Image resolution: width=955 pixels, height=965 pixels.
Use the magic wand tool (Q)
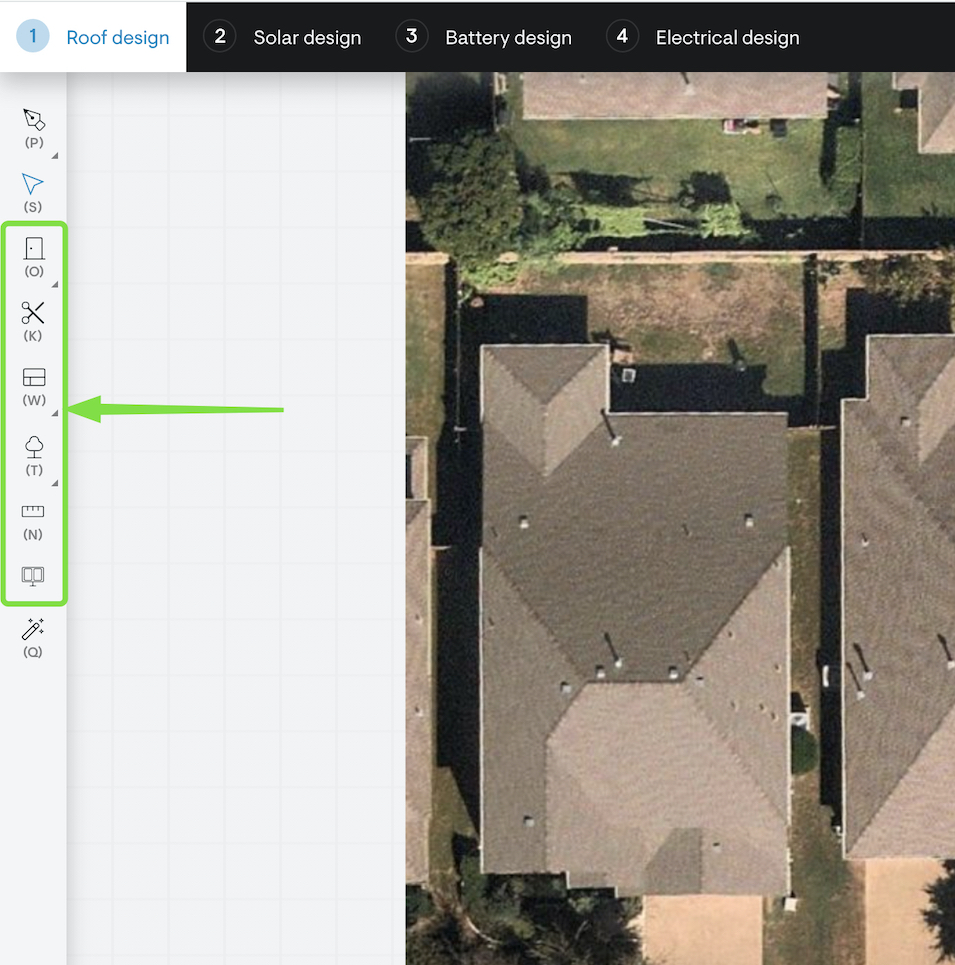pyautogui.click(x=33, y=629)
